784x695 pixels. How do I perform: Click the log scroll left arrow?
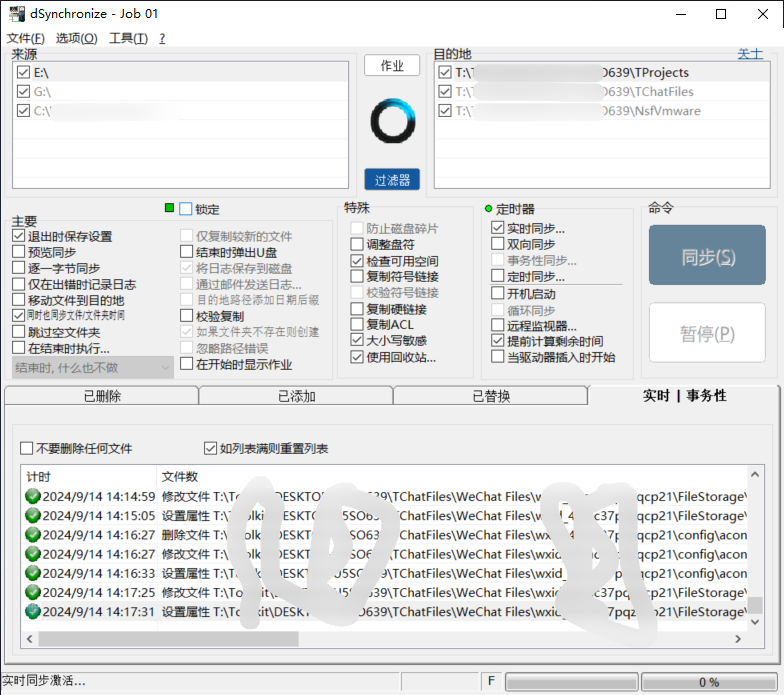[30, 638]
